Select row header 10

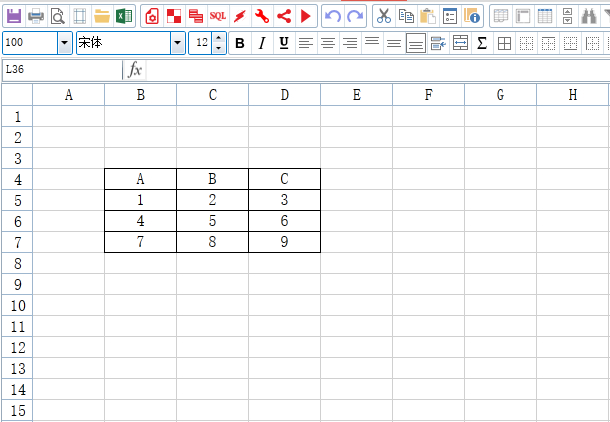16,305
